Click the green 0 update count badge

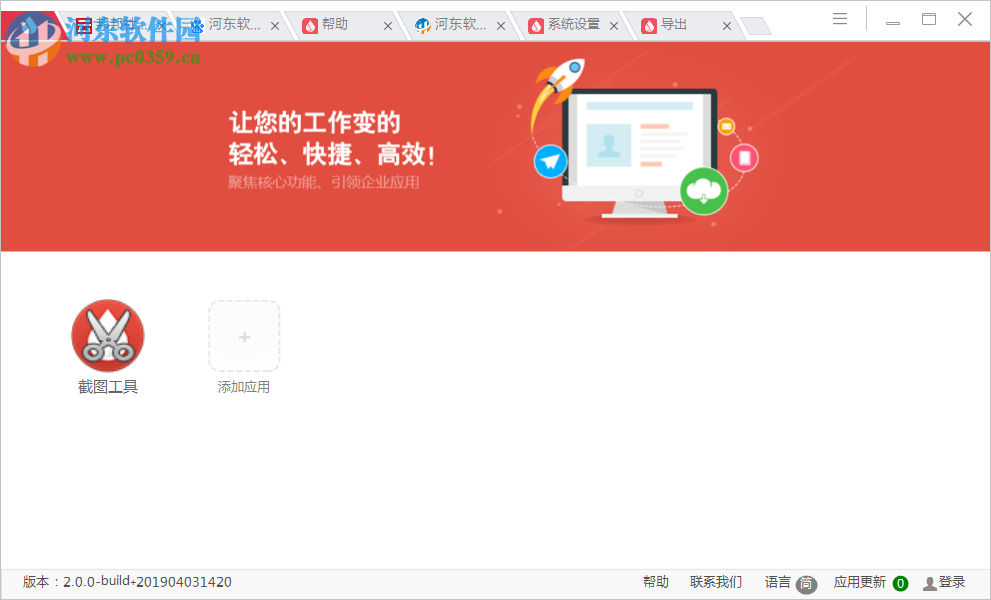coord(898,582)
